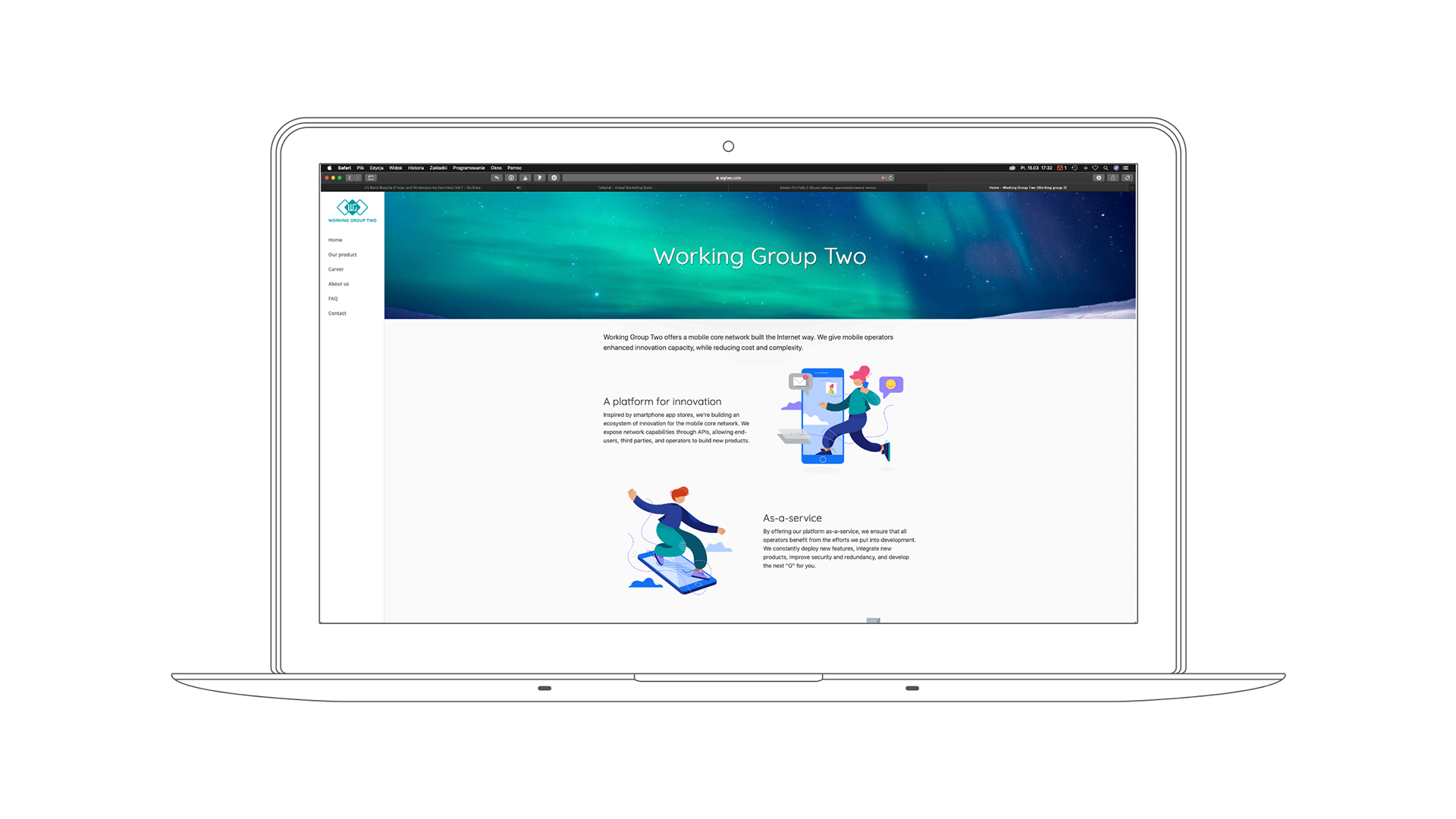Viewport: 1456px width, 819px height.
Task: Click the Share button in the Safari toolbar
Action: click(1112, 177)
